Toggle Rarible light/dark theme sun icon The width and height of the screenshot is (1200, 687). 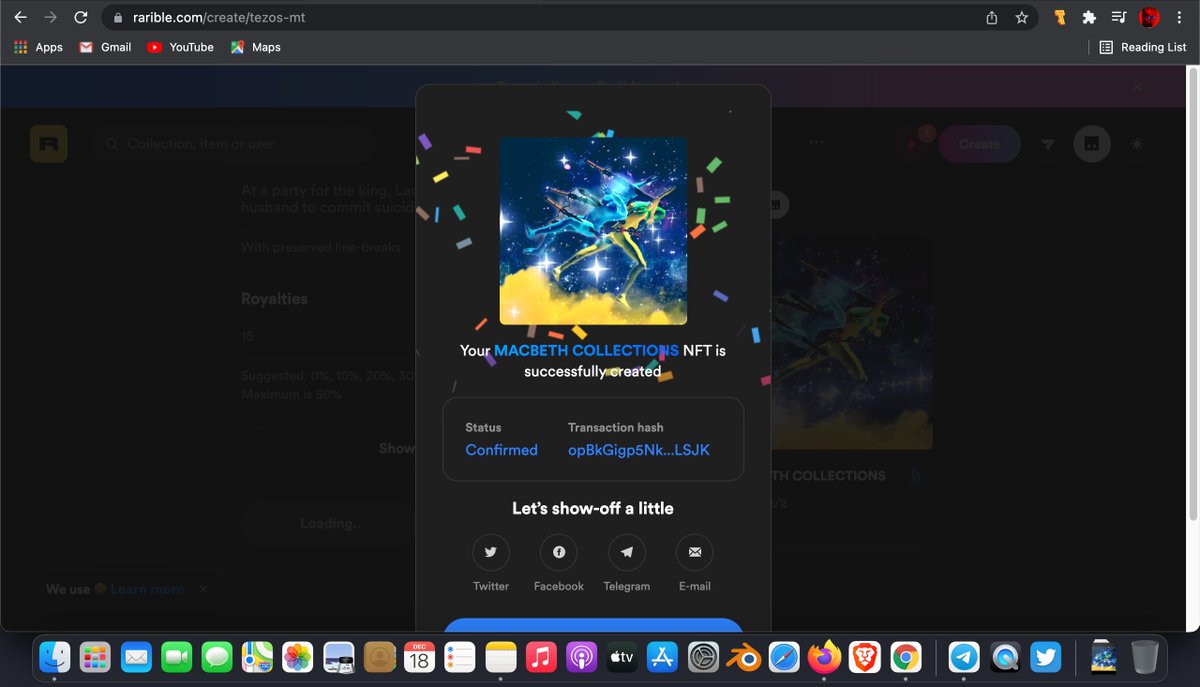pos(1137,144)
